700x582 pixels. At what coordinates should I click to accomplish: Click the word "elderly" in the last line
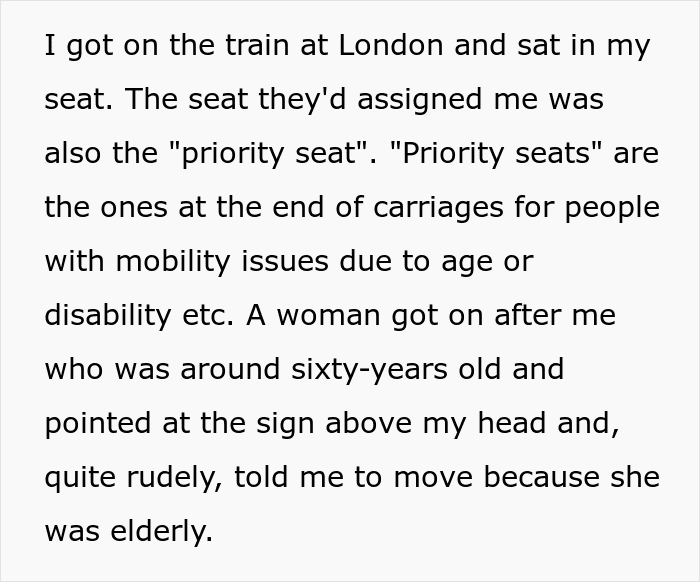pyautogui.click(x=160, y=531)
